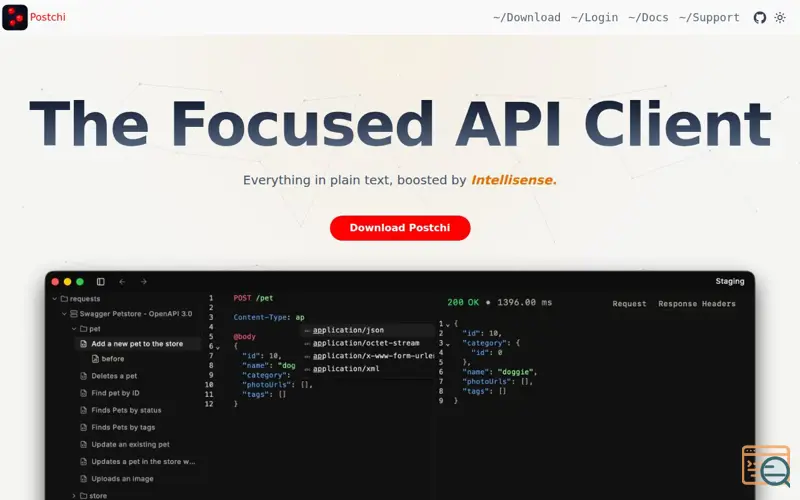
Task: Open 'Find pet by ID' request
Action: click(115, 393)
